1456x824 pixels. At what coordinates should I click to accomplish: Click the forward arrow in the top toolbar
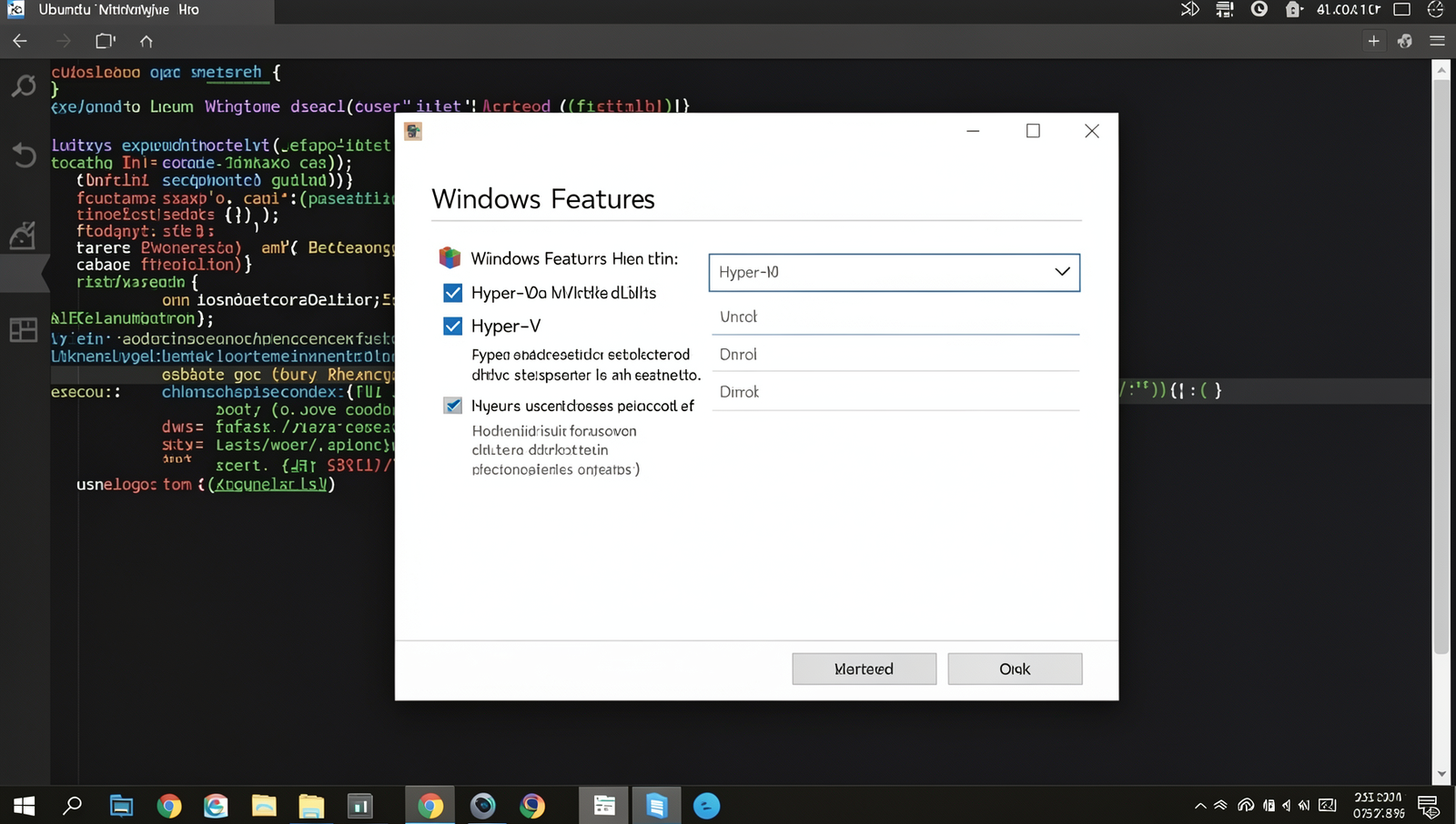[x=63, y=41]
